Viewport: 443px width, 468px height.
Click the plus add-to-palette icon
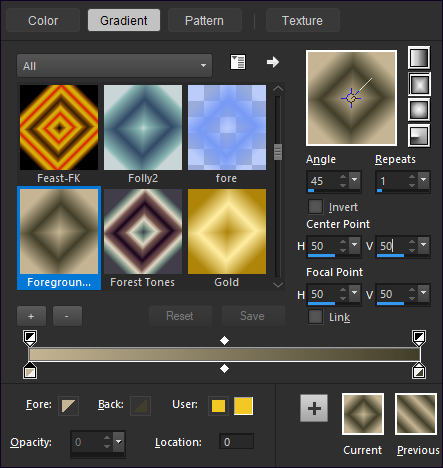pyautogui.click(x=314, y=408)
